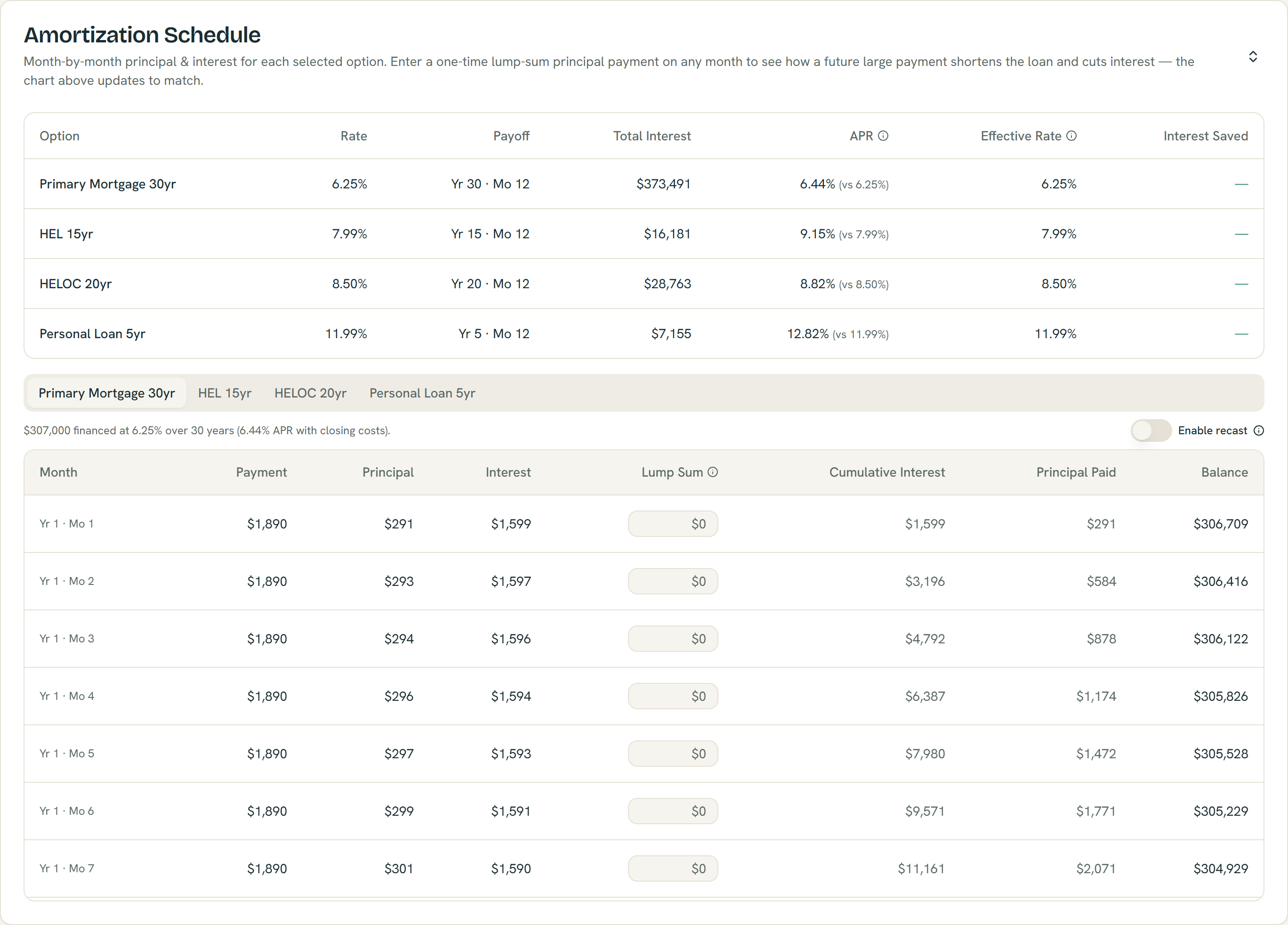Click the Yr 1 Mo 3 lump sum field

pyautogui.click(x=673, y=639)
